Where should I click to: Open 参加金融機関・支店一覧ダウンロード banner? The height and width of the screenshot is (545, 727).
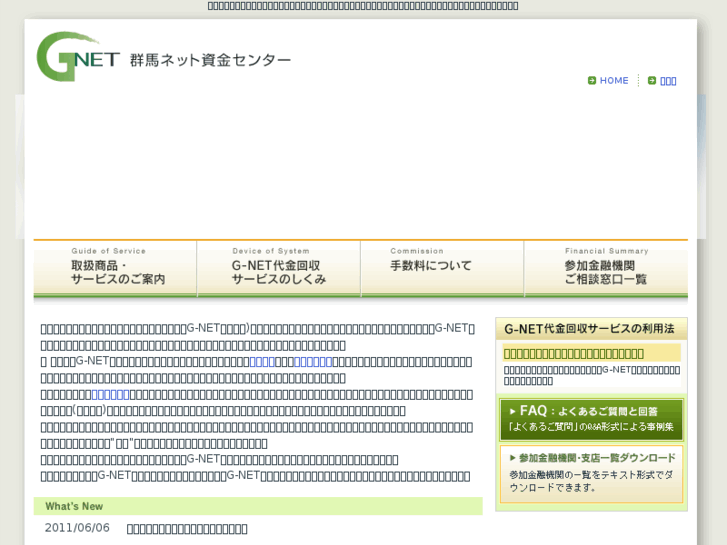(591, 474)
